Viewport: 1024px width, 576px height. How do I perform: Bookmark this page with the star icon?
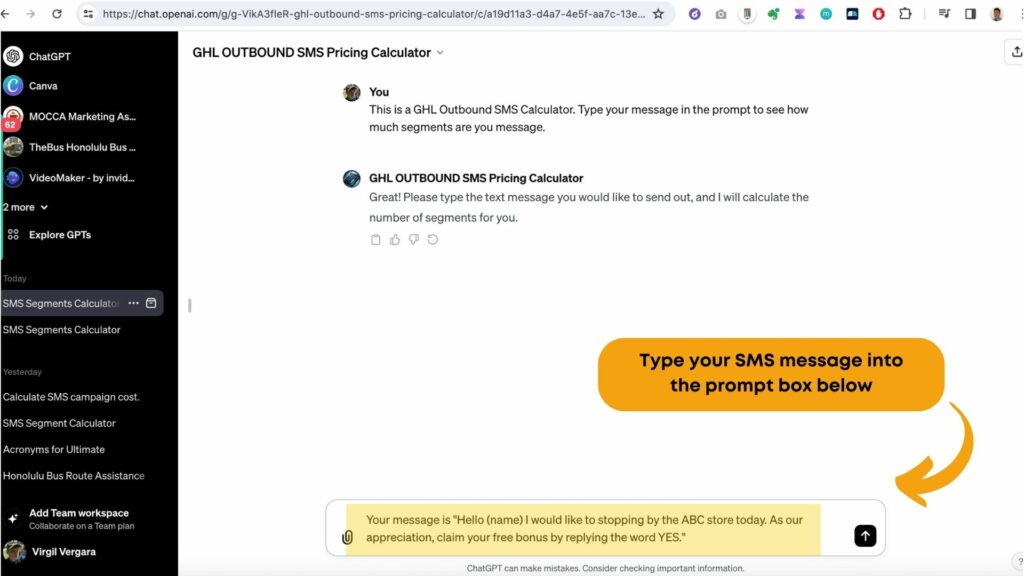point(658,14)
